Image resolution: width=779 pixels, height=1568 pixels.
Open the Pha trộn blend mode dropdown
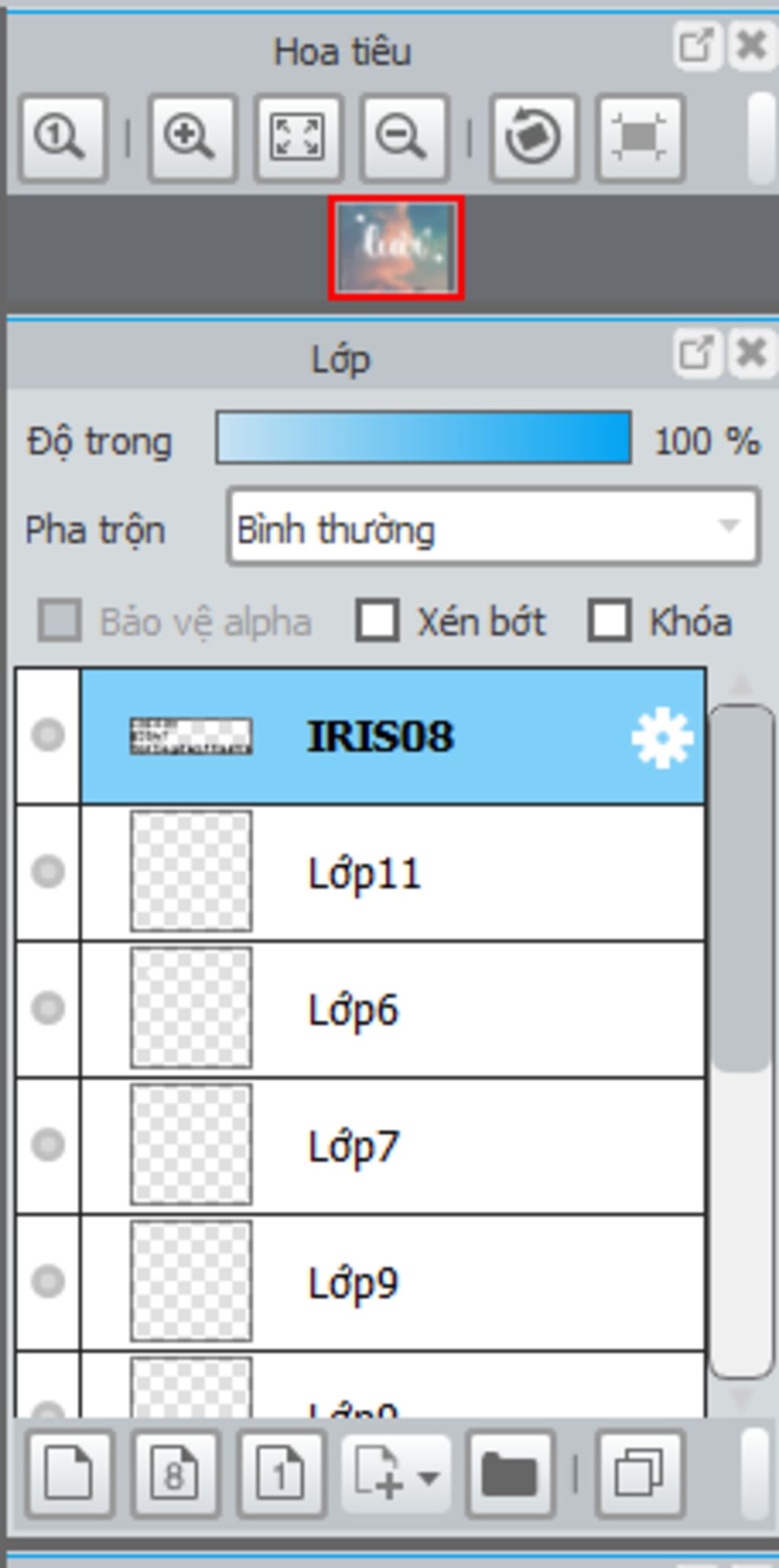pos(493,528)
